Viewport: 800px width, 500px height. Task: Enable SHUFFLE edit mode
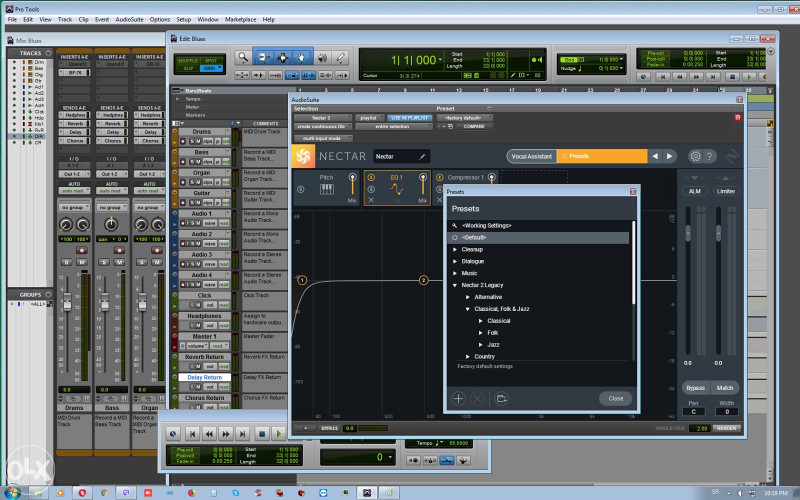point(187,61)
